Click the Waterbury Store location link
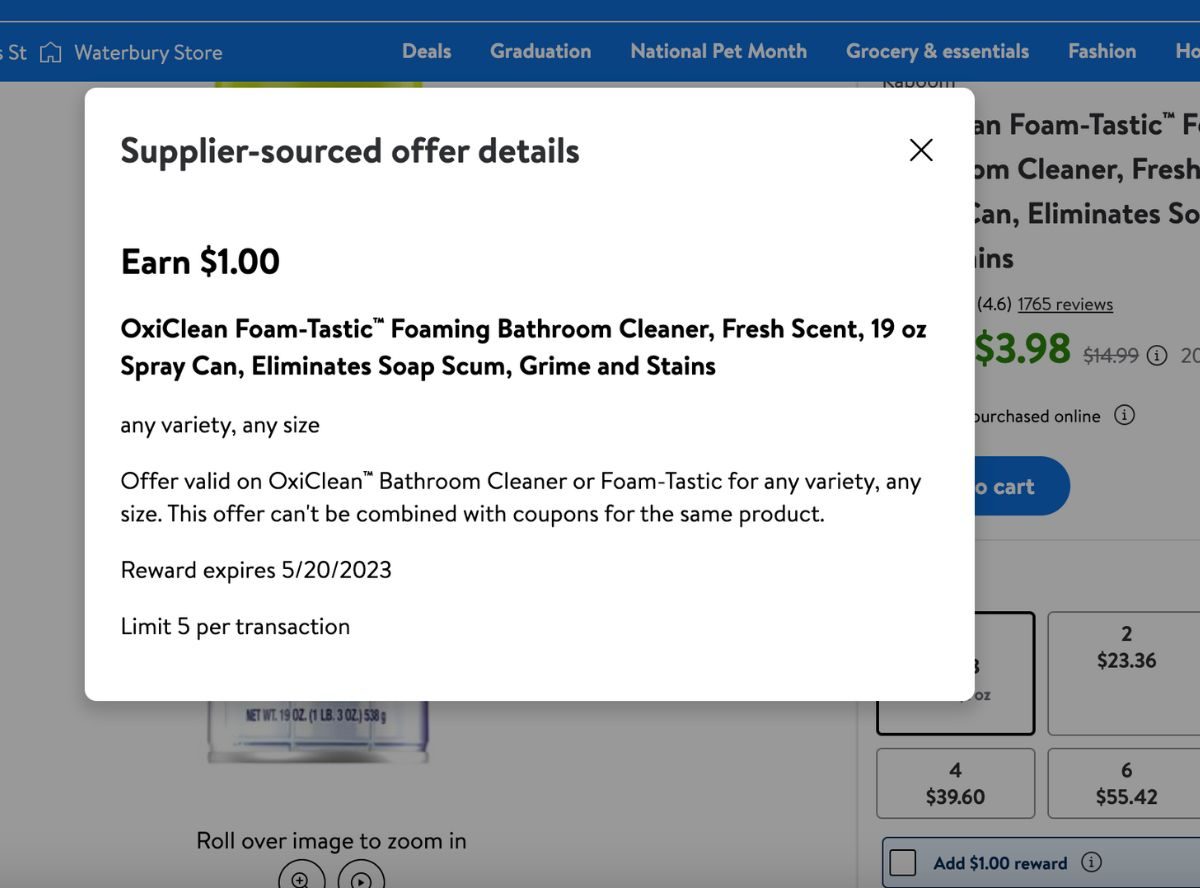 pos(148,52)
